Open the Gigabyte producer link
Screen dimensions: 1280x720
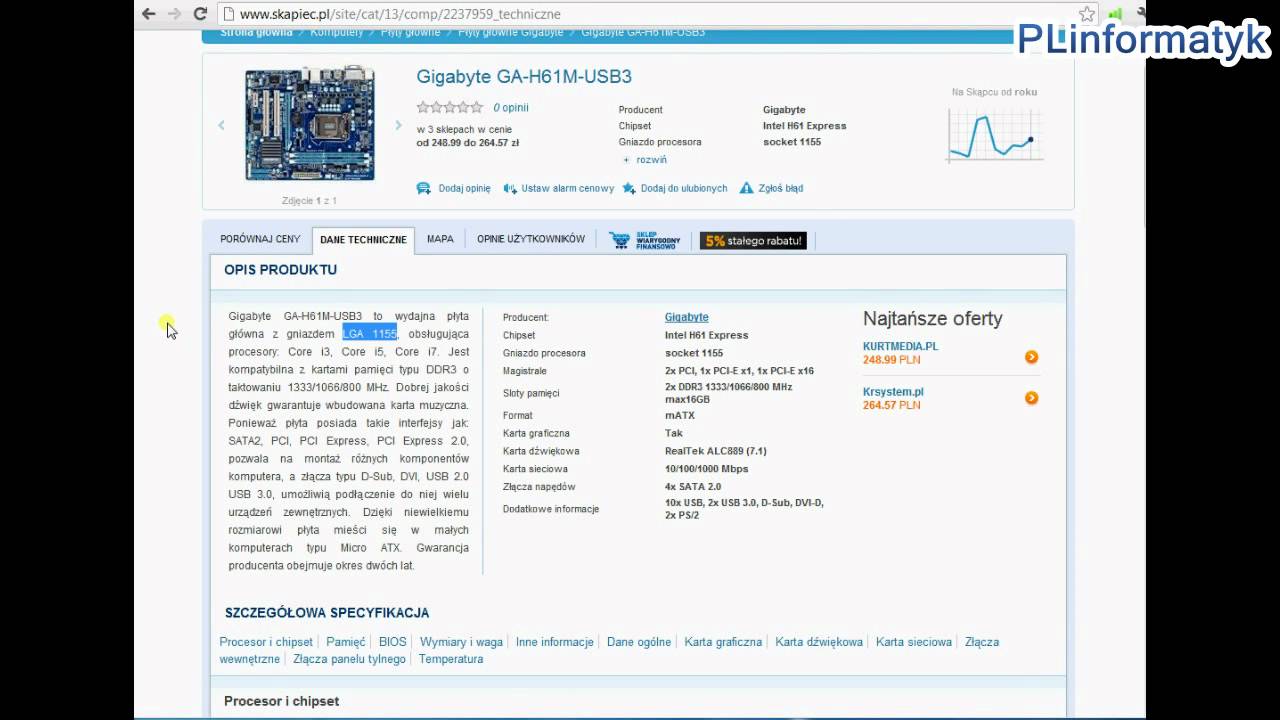coord(687,317)
